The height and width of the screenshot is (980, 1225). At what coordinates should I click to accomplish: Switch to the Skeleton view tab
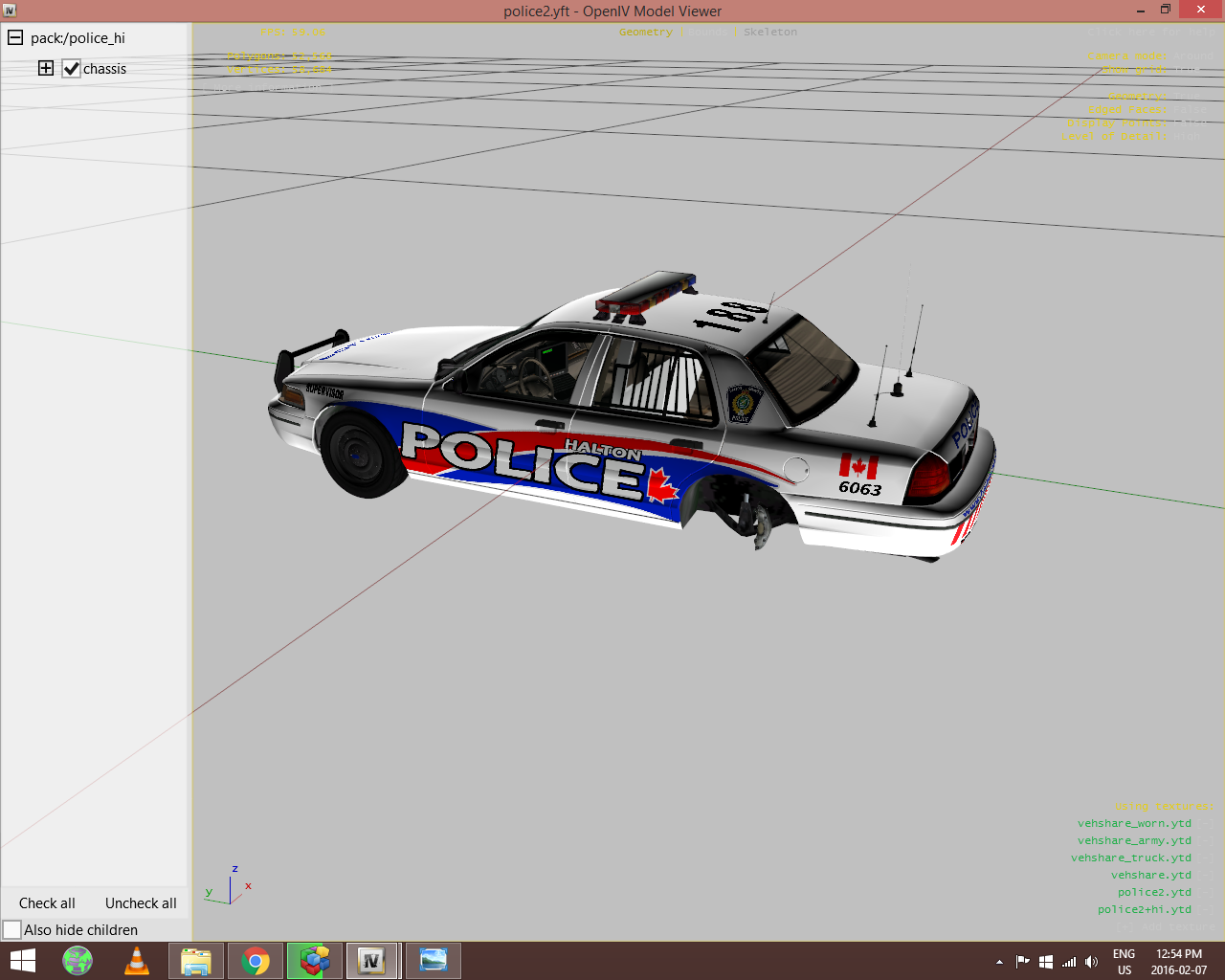[x=770, y=32]
